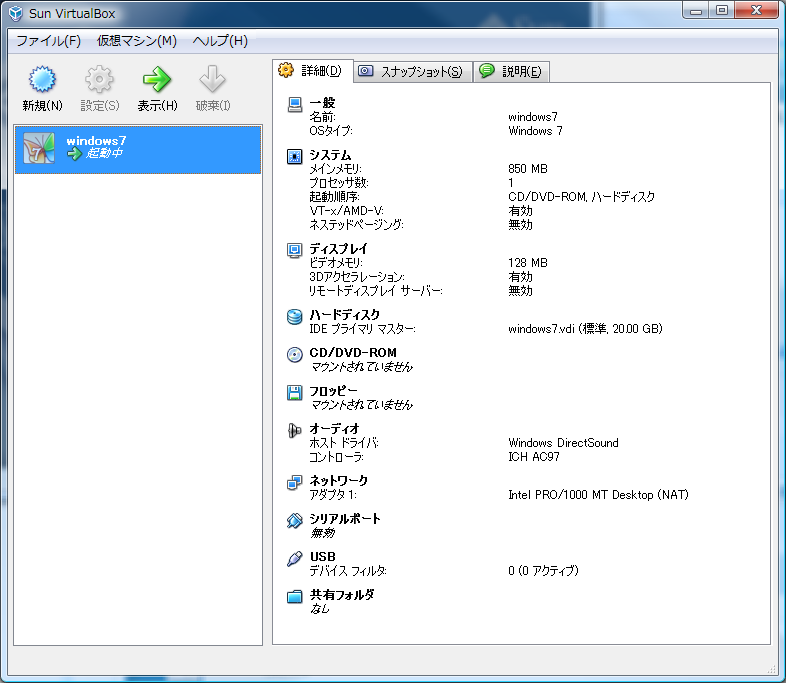Open the オーディオ settings link
Viewport: 786px width, 683px height.
point(334,429)
